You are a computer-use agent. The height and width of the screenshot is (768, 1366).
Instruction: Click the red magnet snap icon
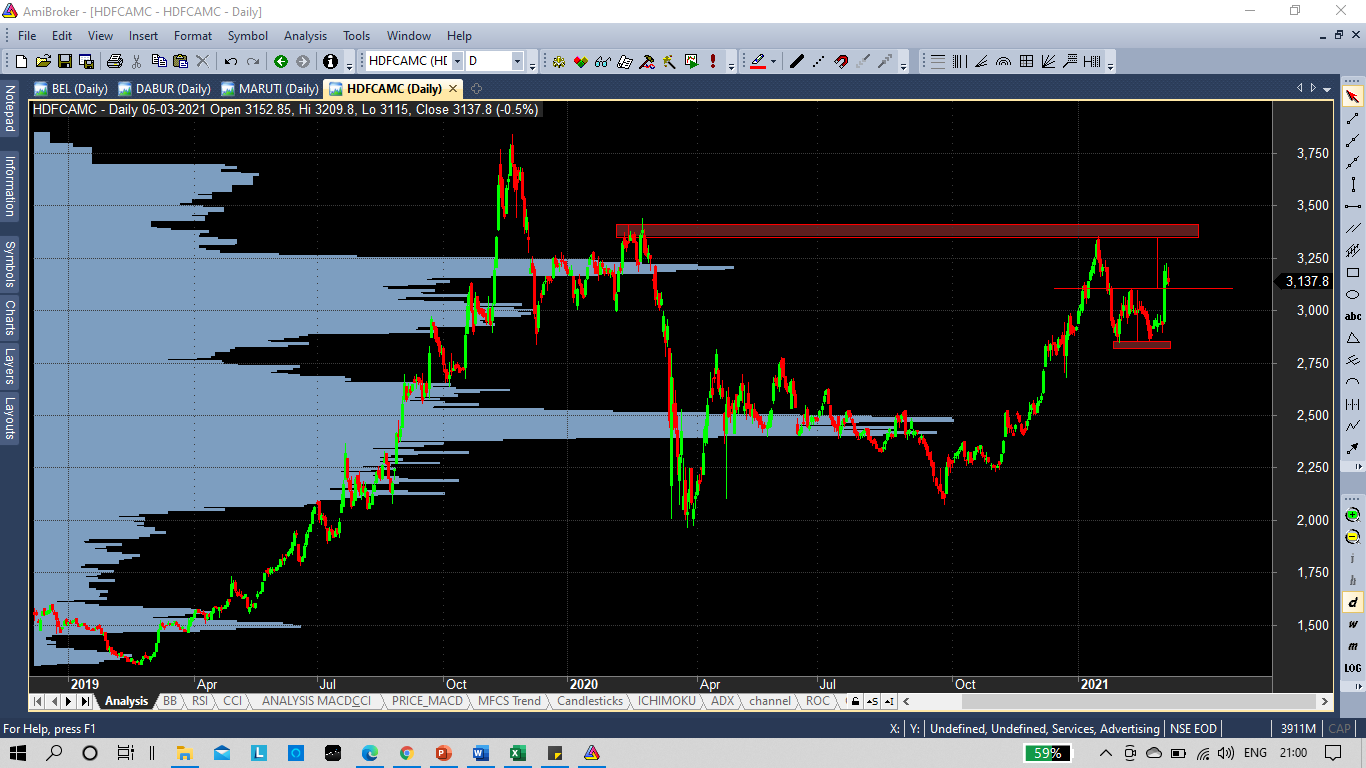841,61
